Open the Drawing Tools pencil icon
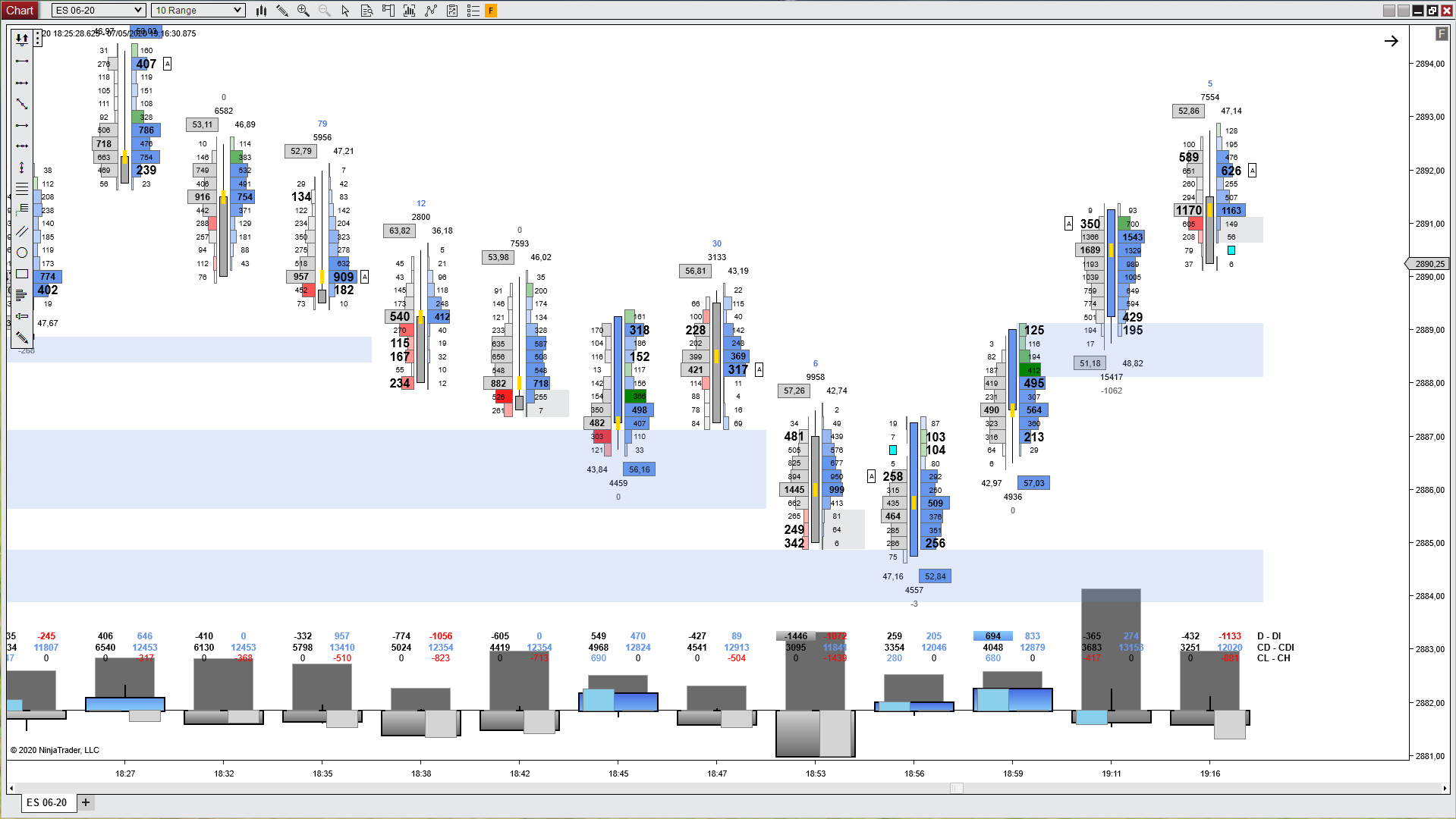This screenshot has height=819, width=1456. [282, 11]
